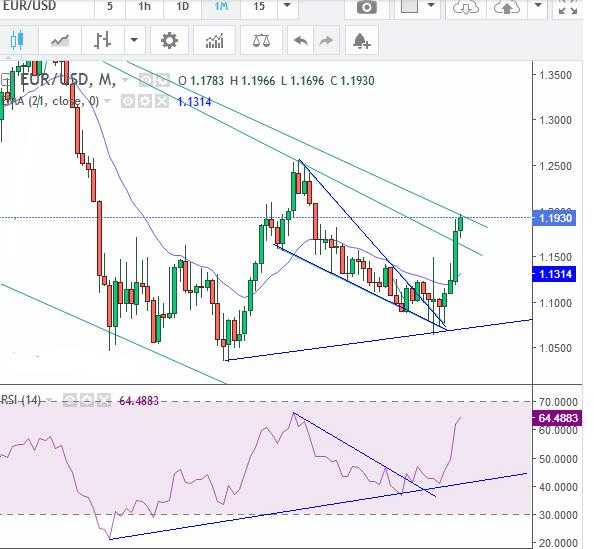The height and width of the screenshot is (549, 594).
Task: Open the layout dropdown arrow beside the square
Action: (431, 5)
